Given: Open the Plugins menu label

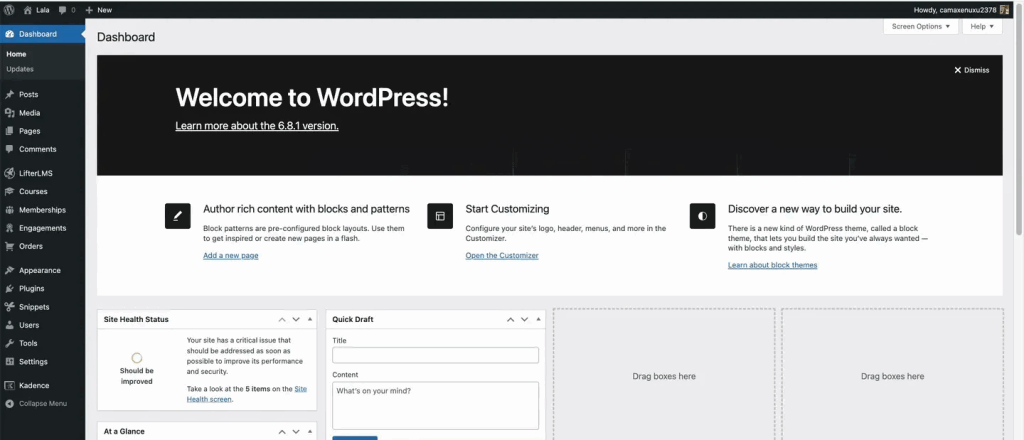Looking at the screenshot, I should (32, 289).
